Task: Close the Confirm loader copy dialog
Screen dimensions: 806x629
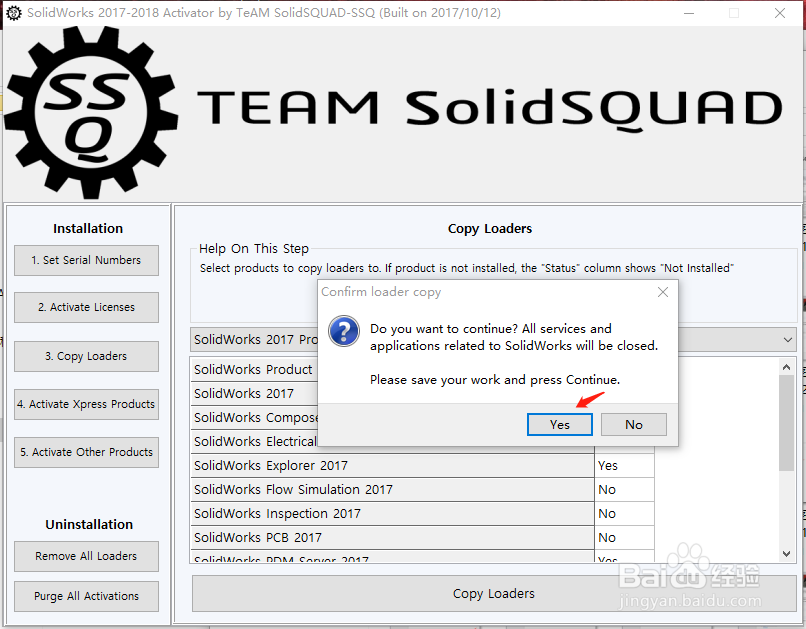Action: coord(663,292)
